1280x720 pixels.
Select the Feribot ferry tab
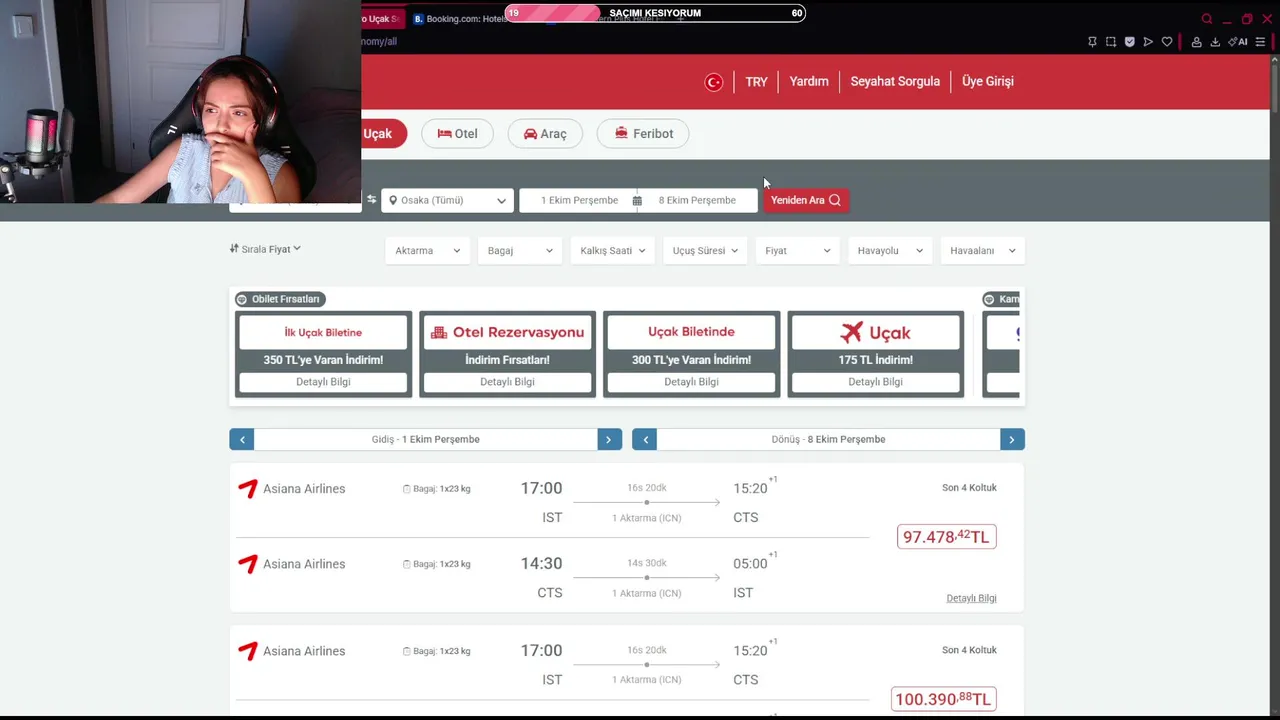tap(643, 134)
